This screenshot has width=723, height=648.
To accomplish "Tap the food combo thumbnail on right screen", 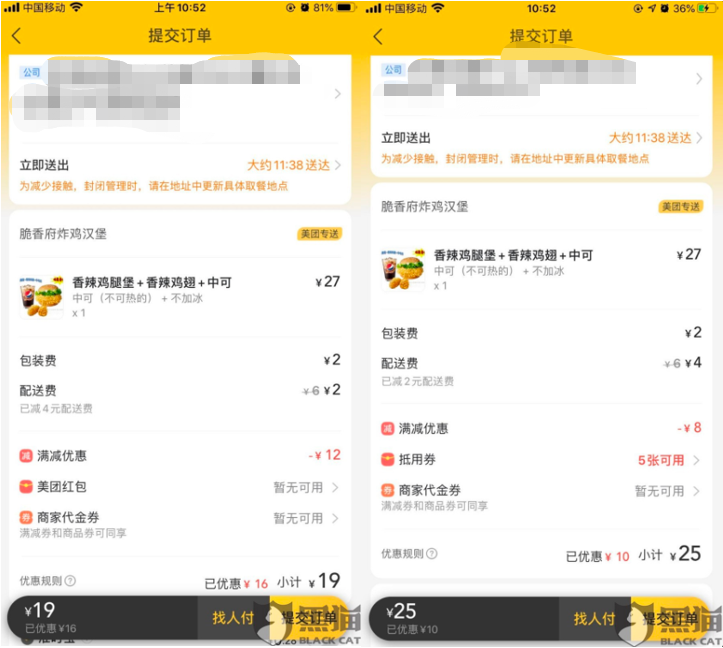I will point(403,269).
